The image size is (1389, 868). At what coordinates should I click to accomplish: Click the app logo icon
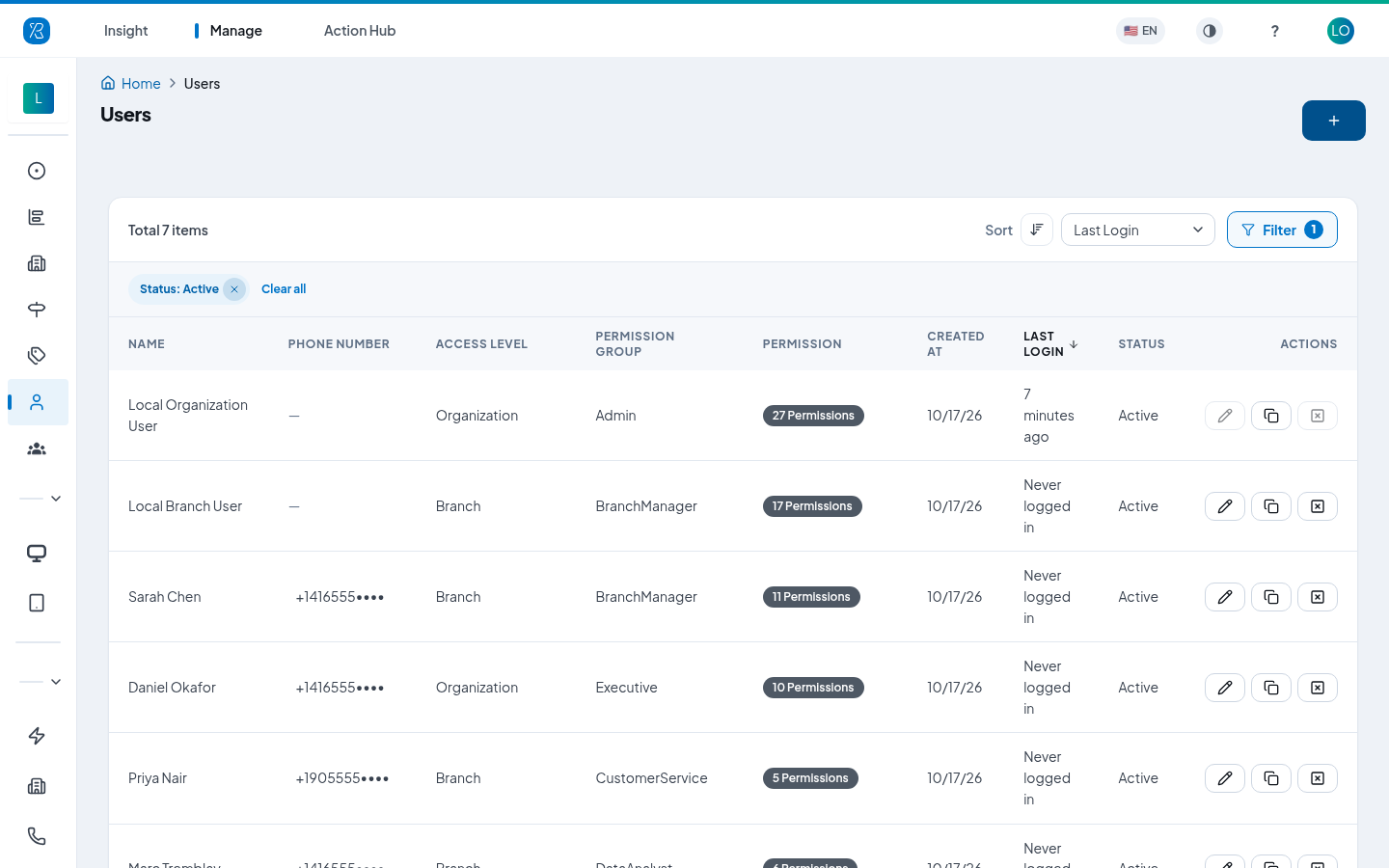(x=37, y=31)
